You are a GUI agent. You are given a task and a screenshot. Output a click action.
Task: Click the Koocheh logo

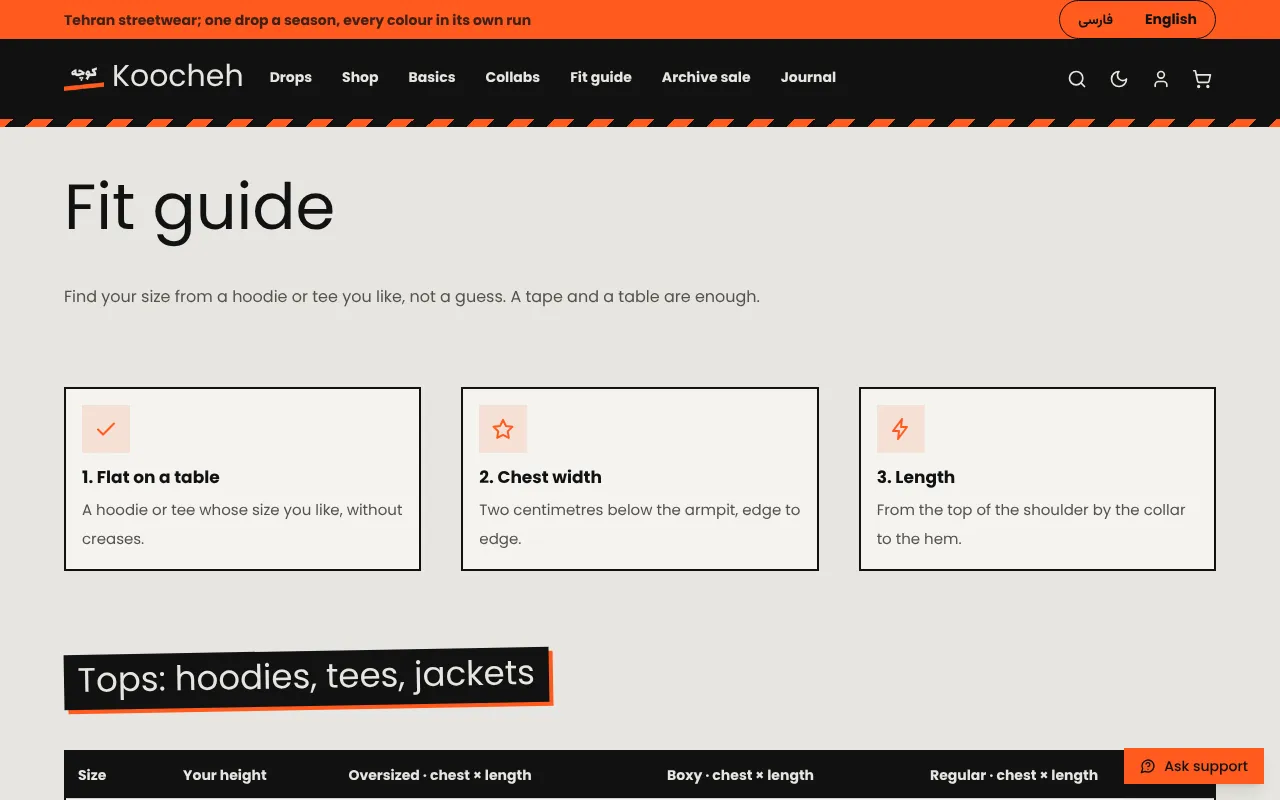coord(153,77)
